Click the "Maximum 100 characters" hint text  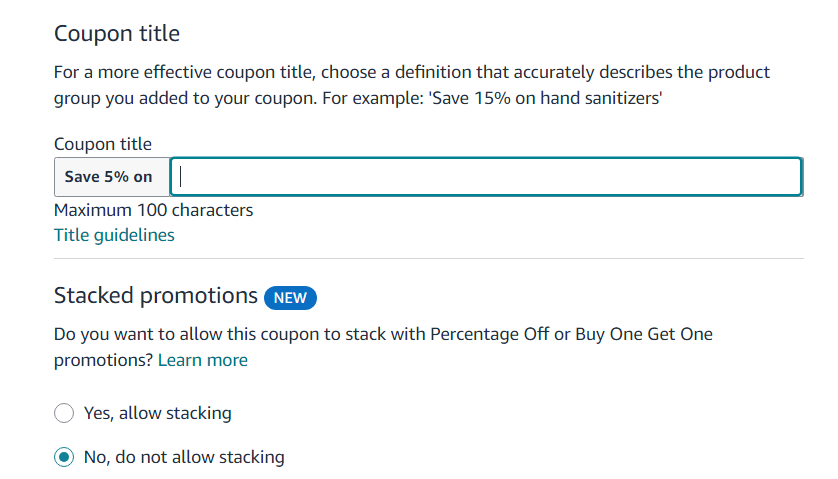click(153, 210)
